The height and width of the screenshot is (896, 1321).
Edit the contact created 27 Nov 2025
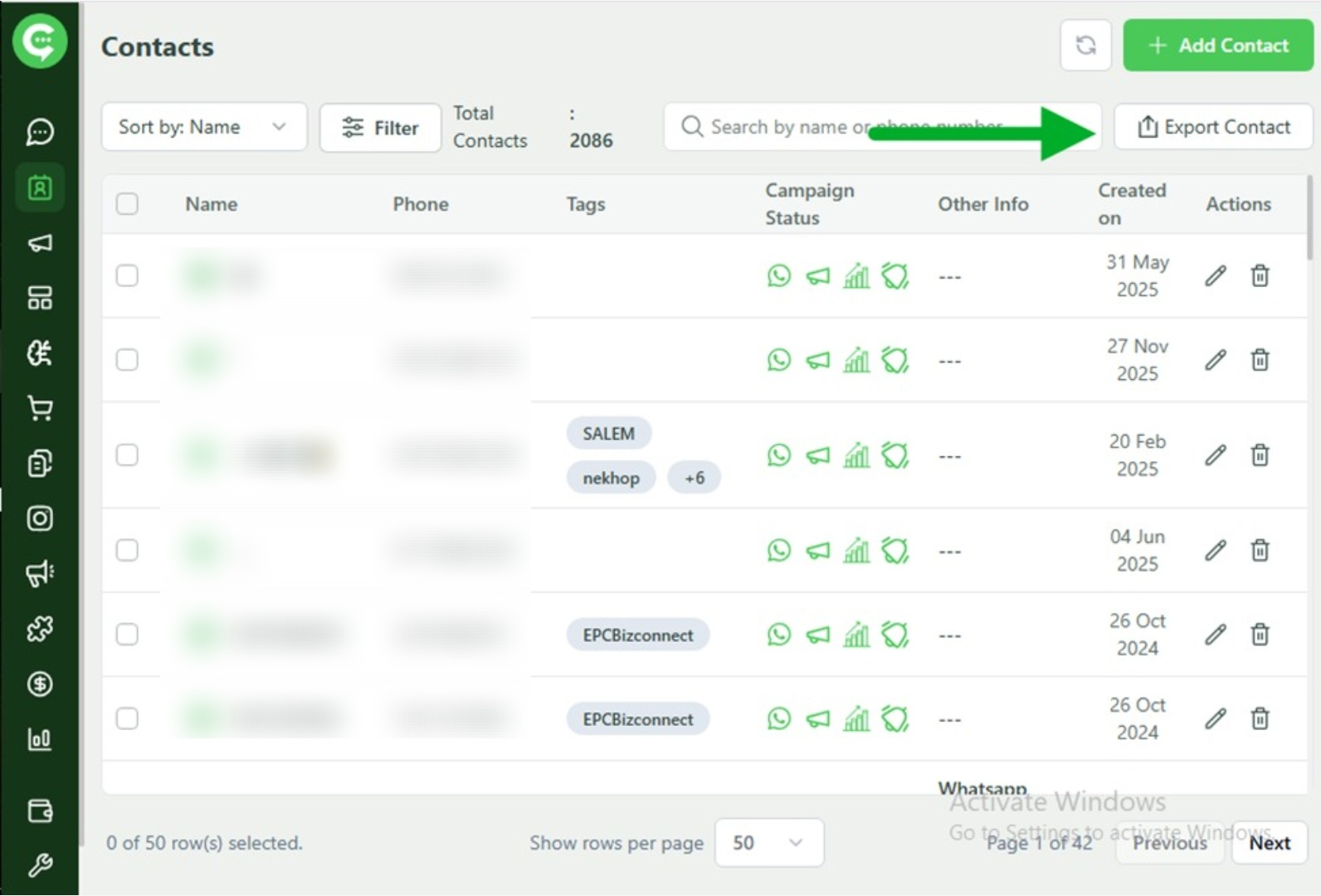1216,359
